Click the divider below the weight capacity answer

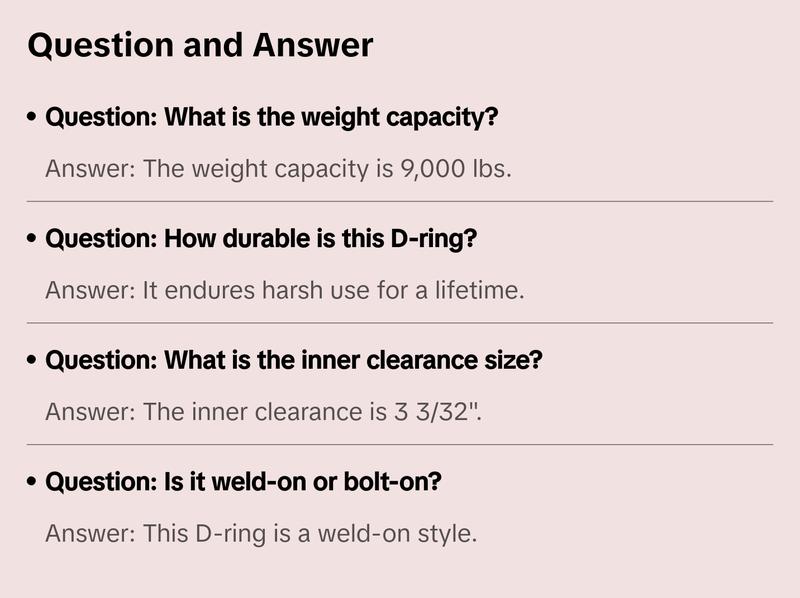coord(400,201)
